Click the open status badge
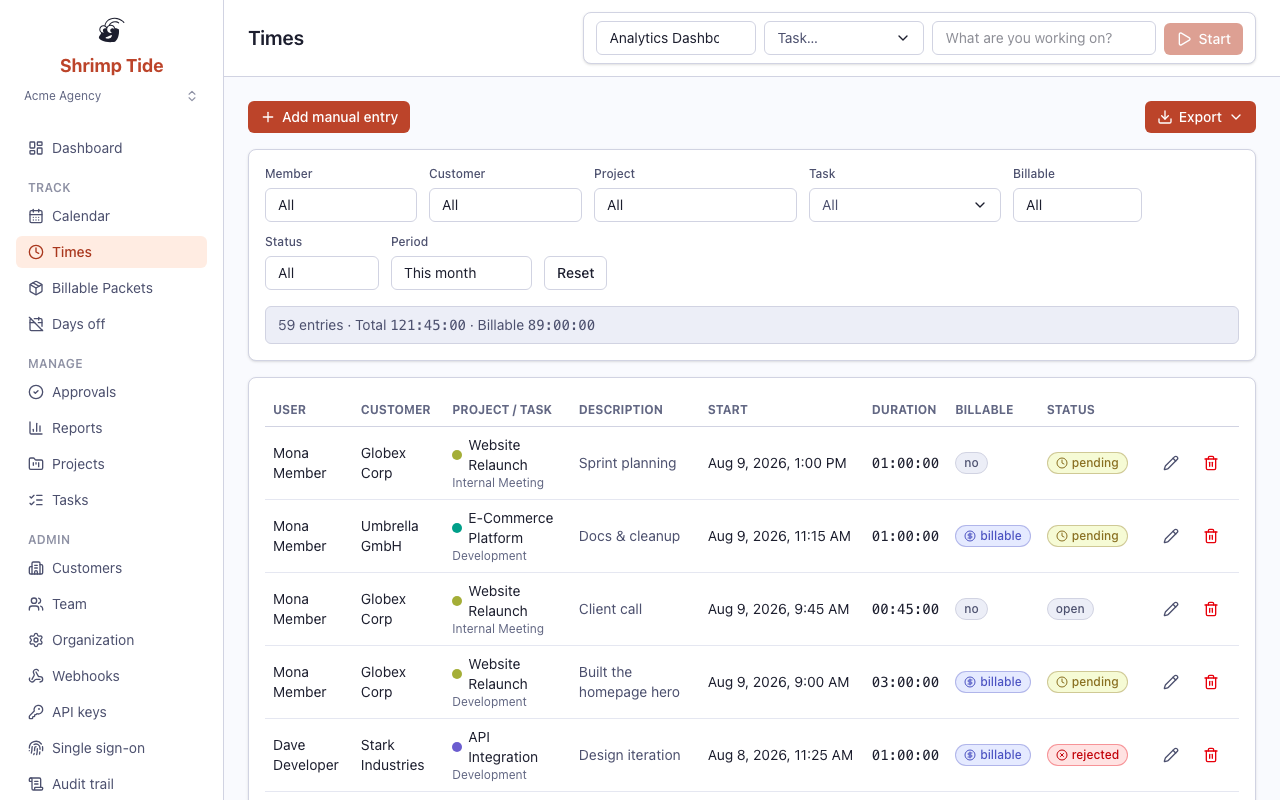 [x=1070, y=609]
